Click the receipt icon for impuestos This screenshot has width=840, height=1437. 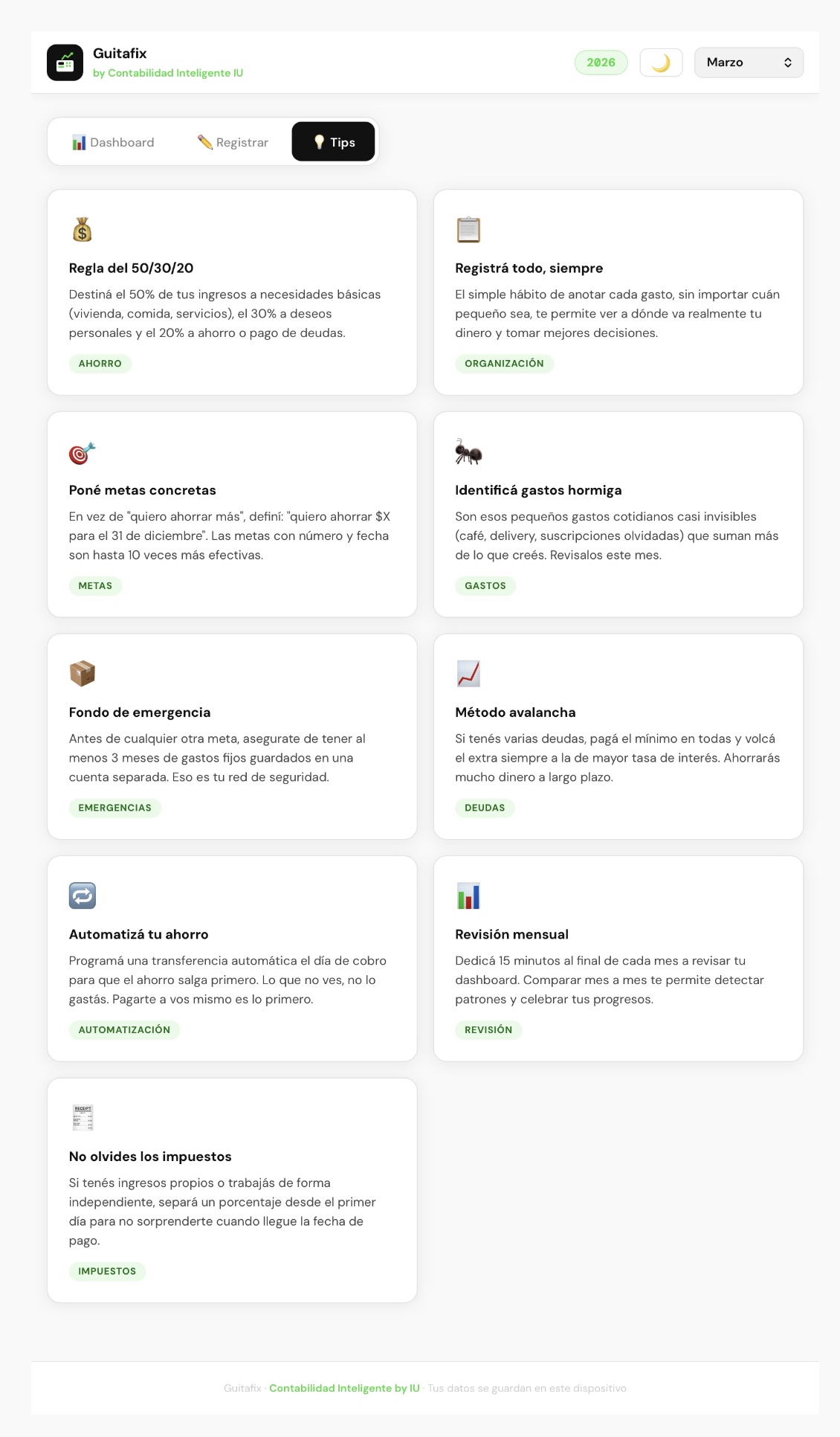[83, 1118]
